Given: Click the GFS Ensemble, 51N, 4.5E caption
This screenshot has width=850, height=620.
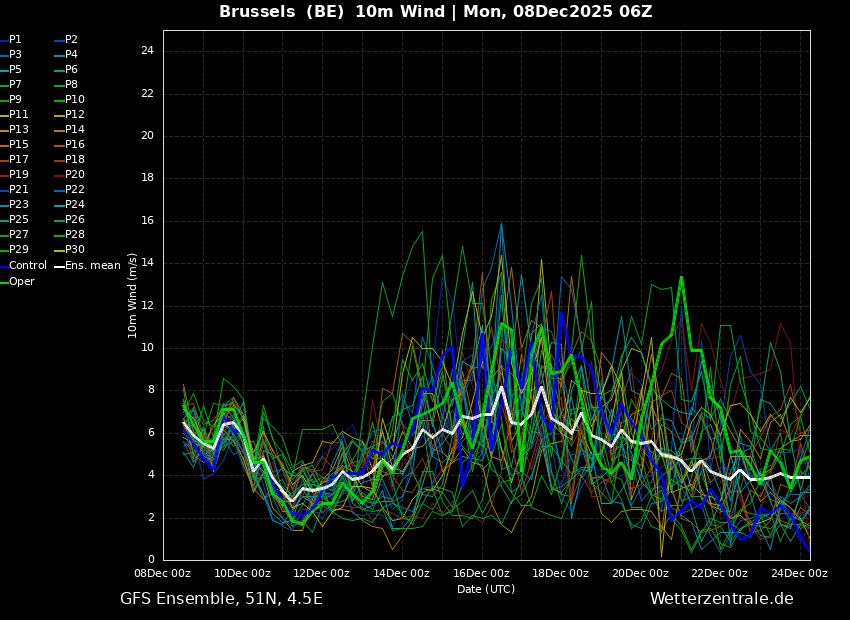Looking at the screenshot, I should (221, 599).
